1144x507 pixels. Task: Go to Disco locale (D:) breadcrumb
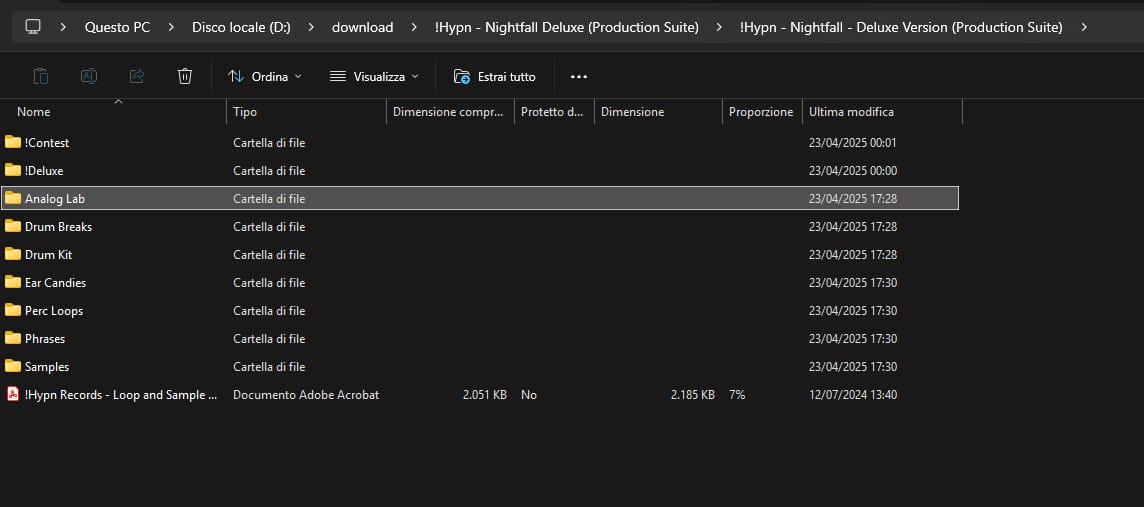tap(241, 28)
